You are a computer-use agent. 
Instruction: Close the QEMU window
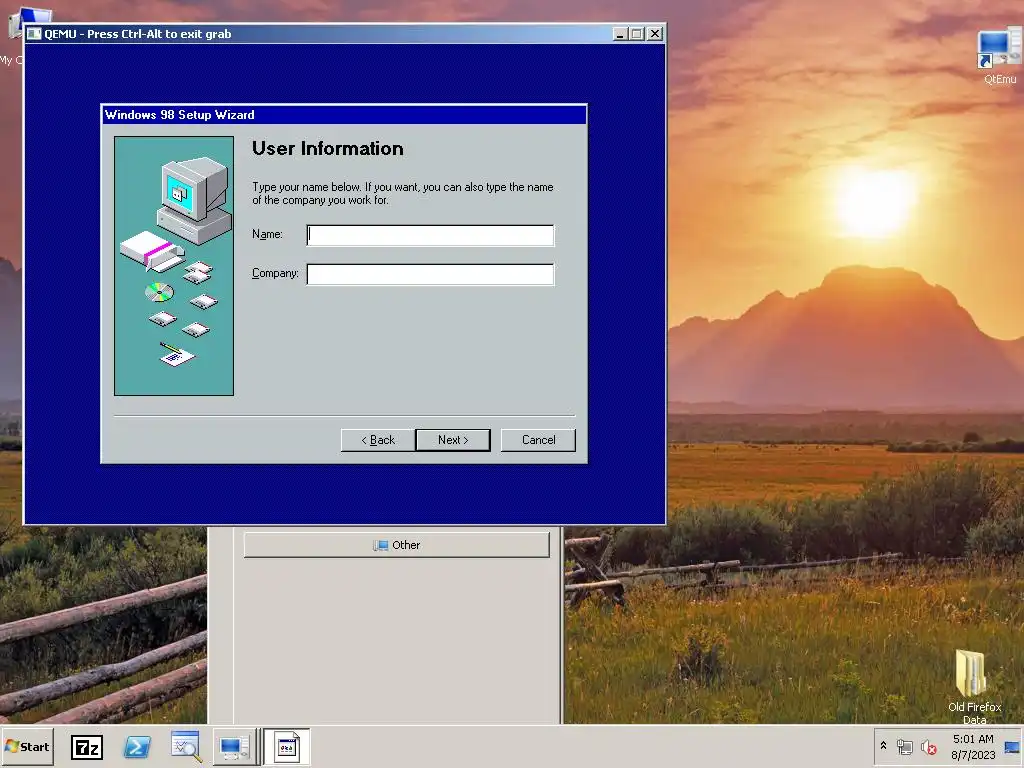pos(654,34)
